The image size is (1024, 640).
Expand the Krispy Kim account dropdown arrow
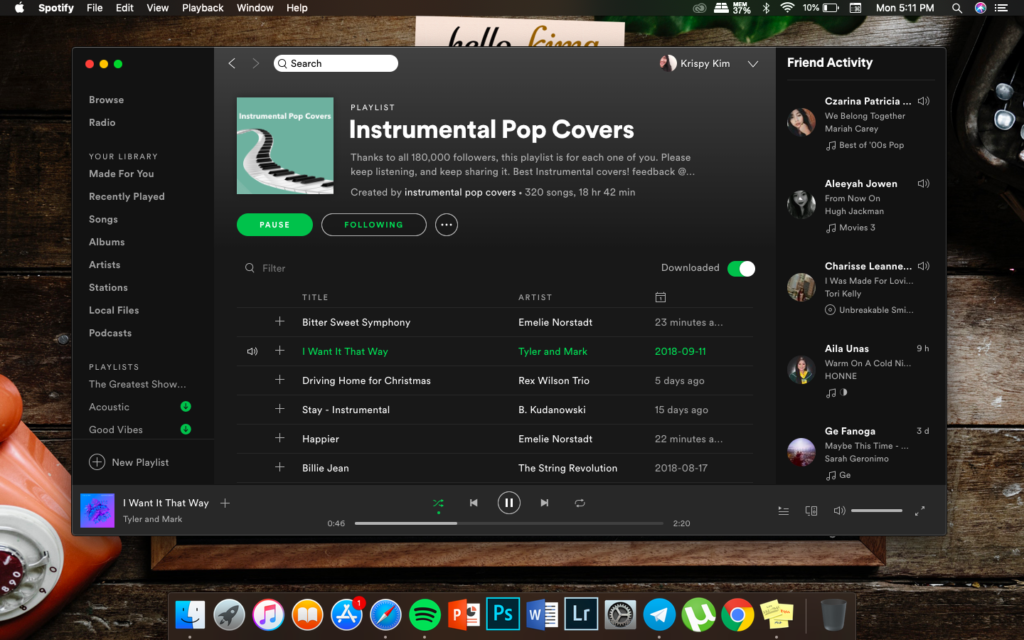(753, 64)
